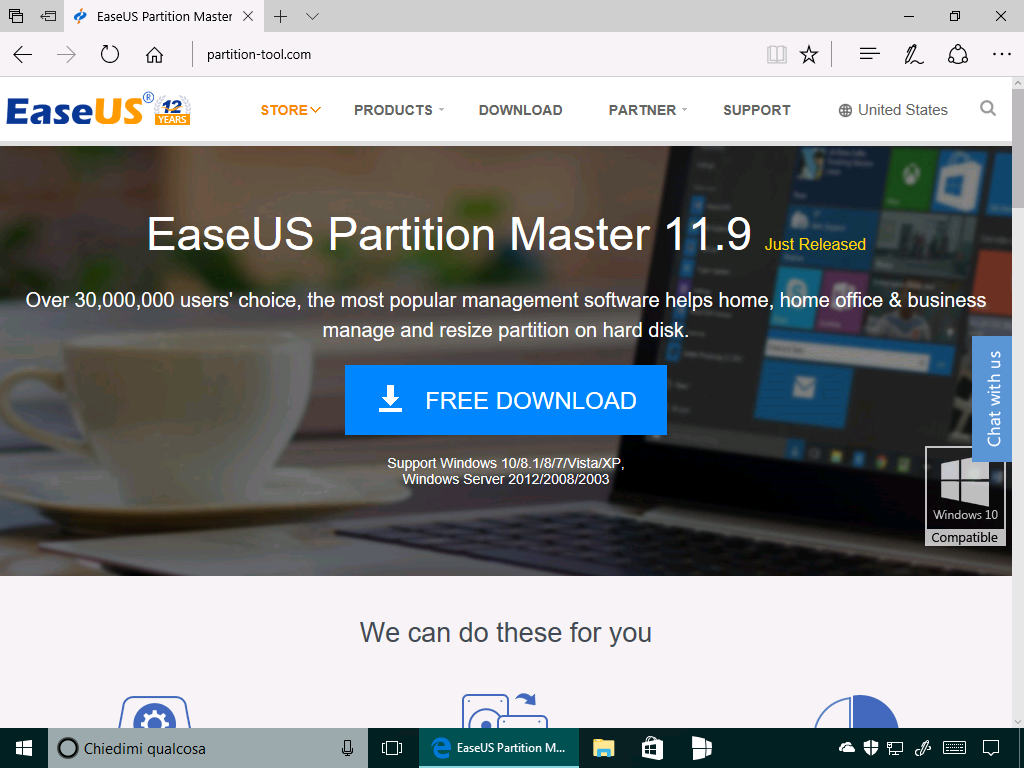Open the touch keyboard icon
This screenshot has height=768, width=1024.
[x=955, y=748]
